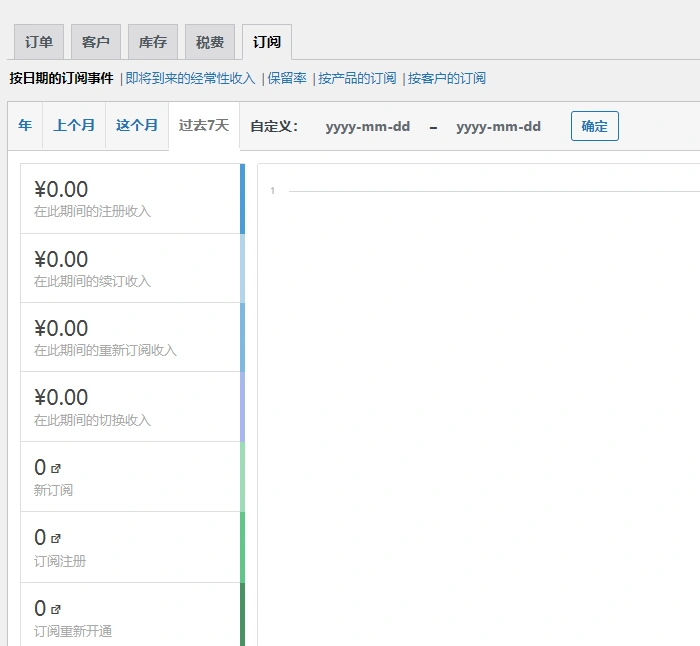The width and height of the screenshot is (700, 646).
Task: Open 即将到来的经常性收入 report link
Action: click(x=191, y=79)
